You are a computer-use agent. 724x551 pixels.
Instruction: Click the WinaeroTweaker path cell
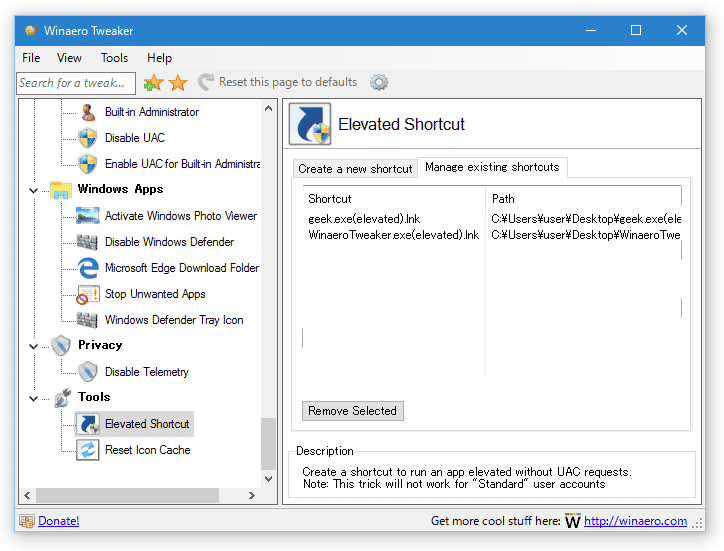[x=585, y=235]
